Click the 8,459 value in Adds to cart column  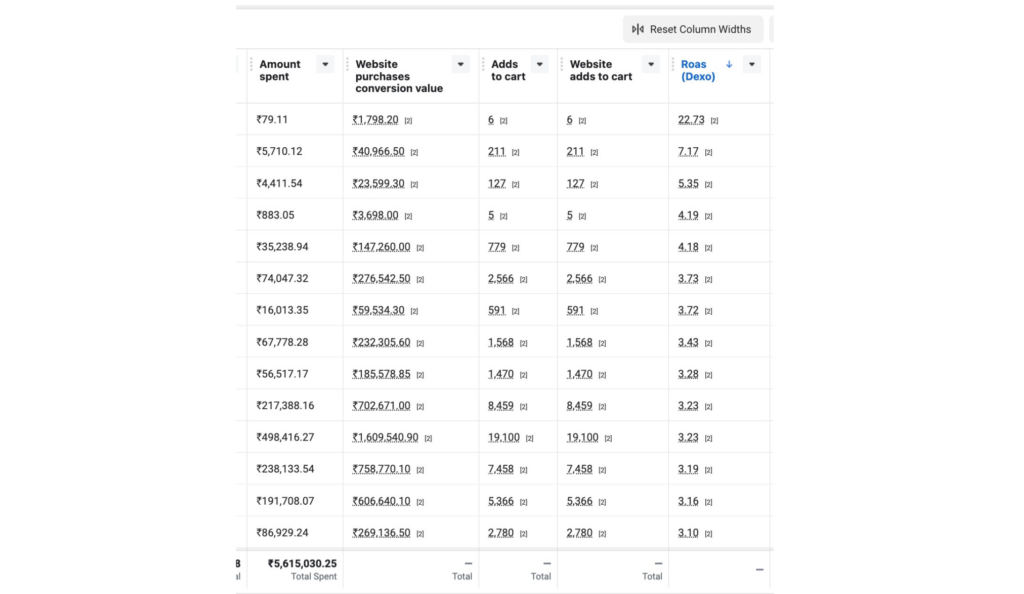501,406
